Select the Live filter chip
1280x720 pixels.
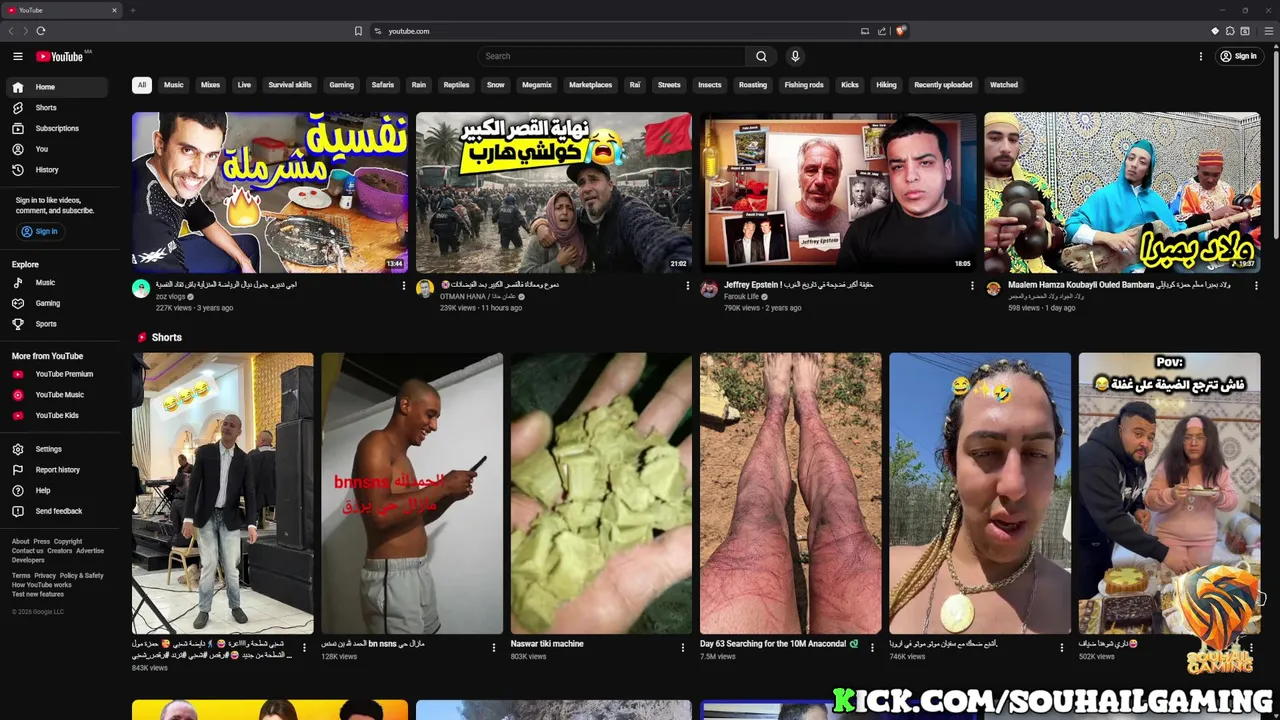tap(244, 85)
